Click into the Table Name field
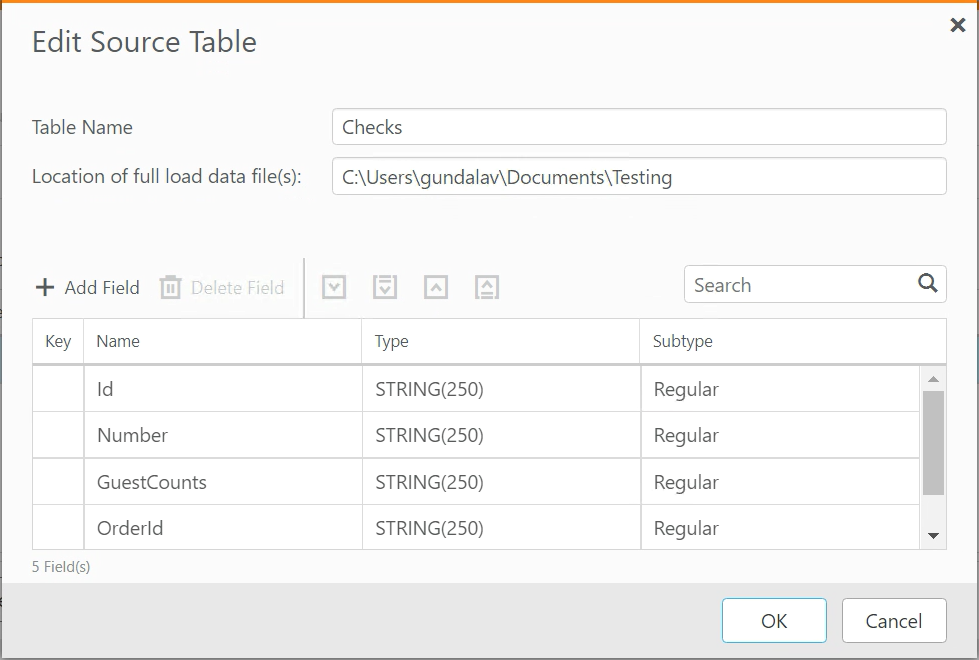979x660 pixels. point(638,127)
